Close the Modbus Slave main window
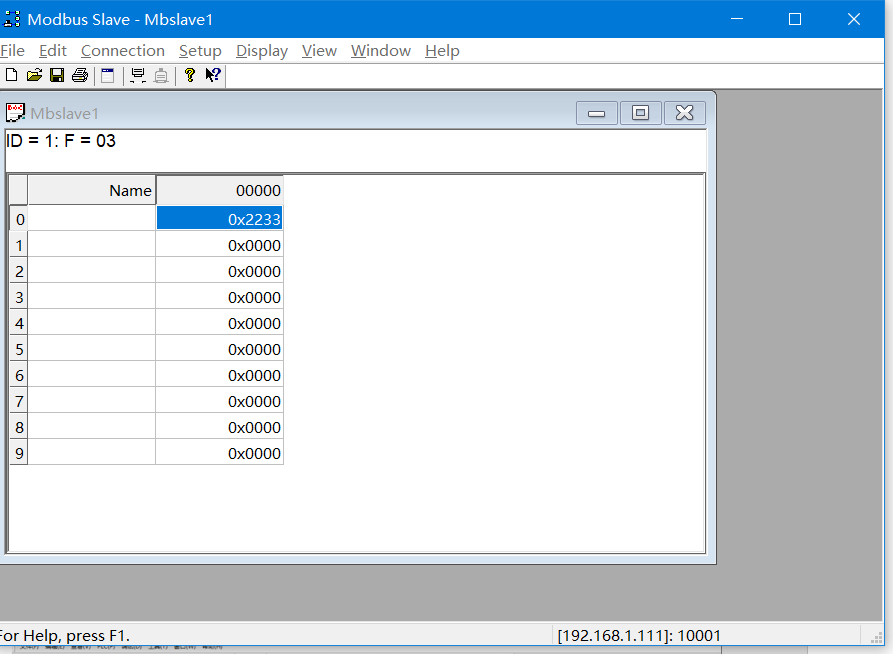The height and width of the screenshot is (654, 893). point(854,19)
